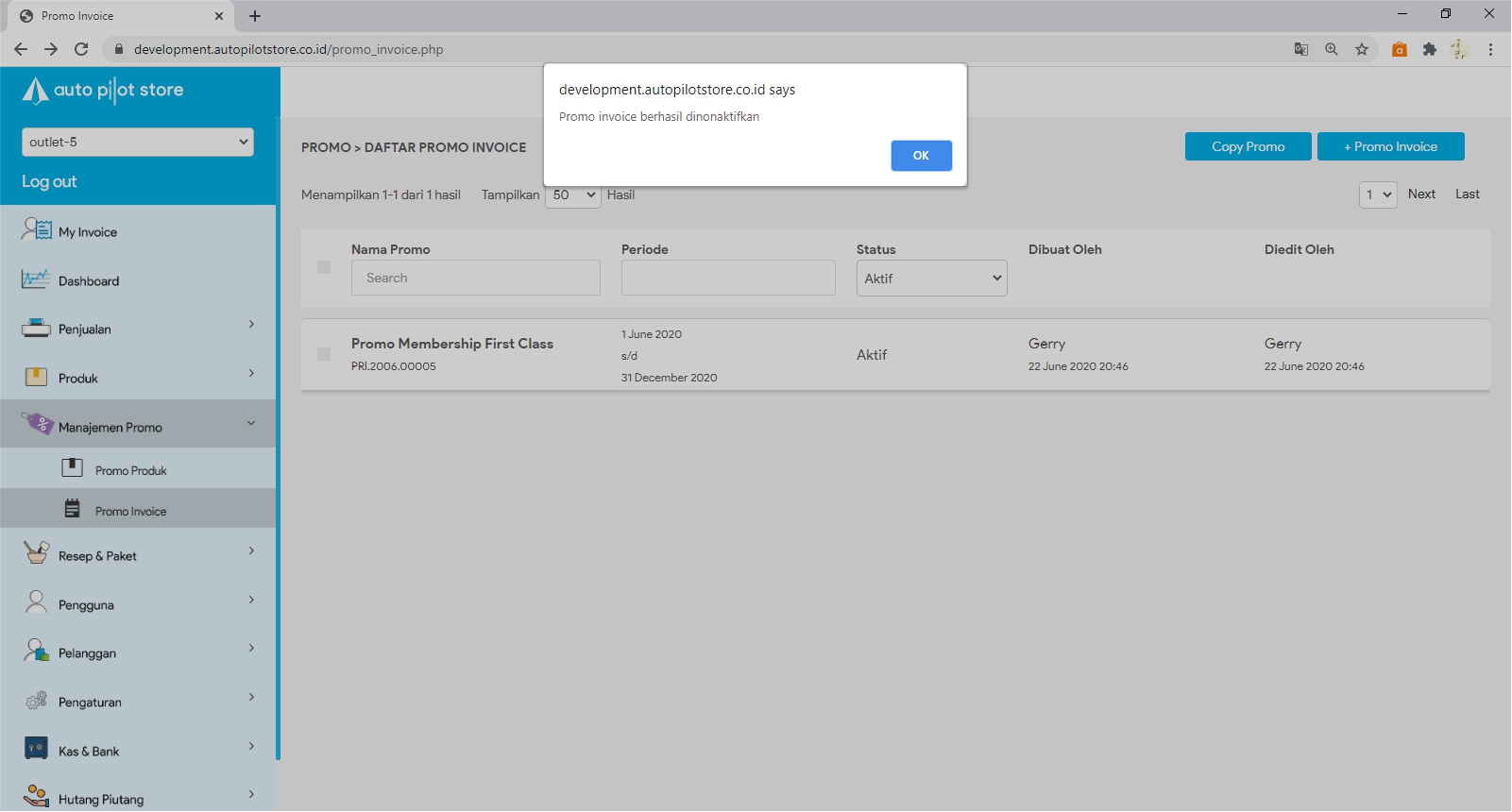The image size is (1512, 812).
Task: Click the Pengaturan gears icon
Action: pyautogui.click(x=36, y=701)
